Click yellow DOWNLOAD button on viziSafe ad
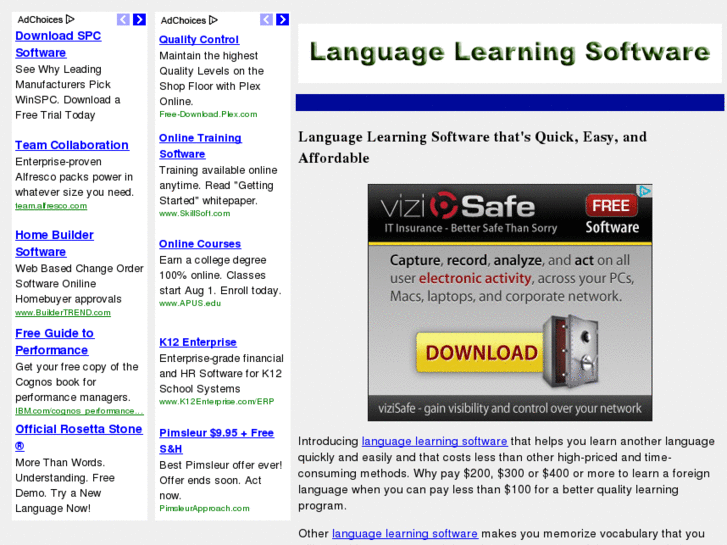This screenshot has width=727, height=545. pyautogui.click(x=480, y=353)
